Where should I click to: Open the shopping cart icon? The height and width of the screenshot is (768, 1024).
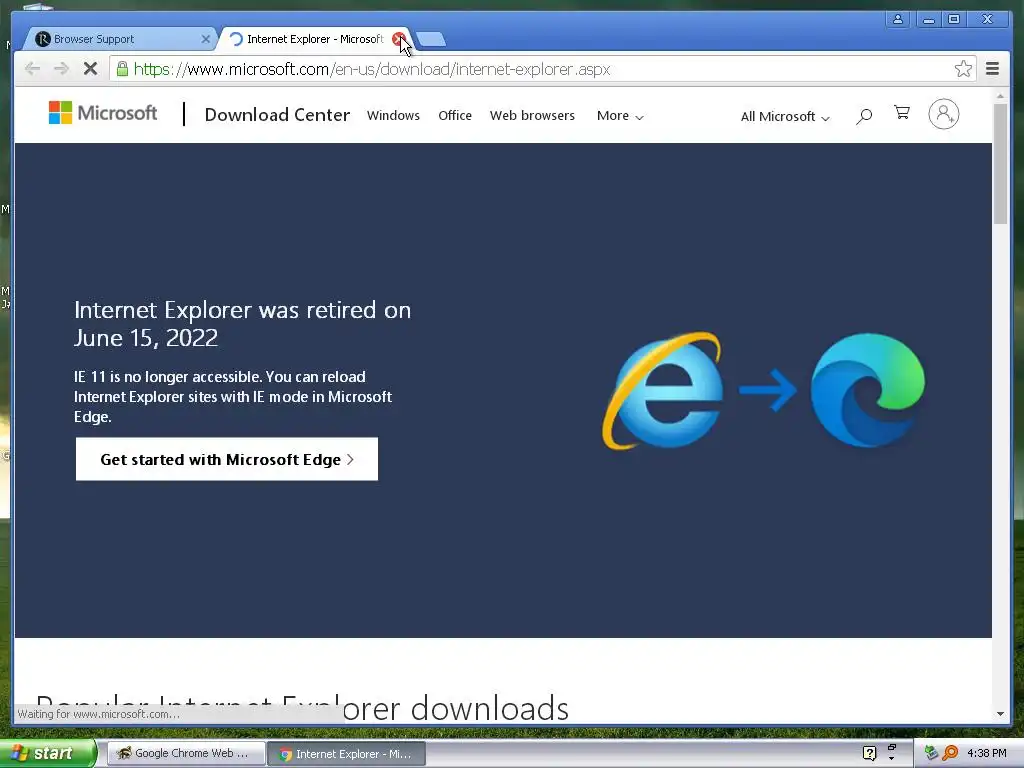pyautogui.click(x=902, y=113)
